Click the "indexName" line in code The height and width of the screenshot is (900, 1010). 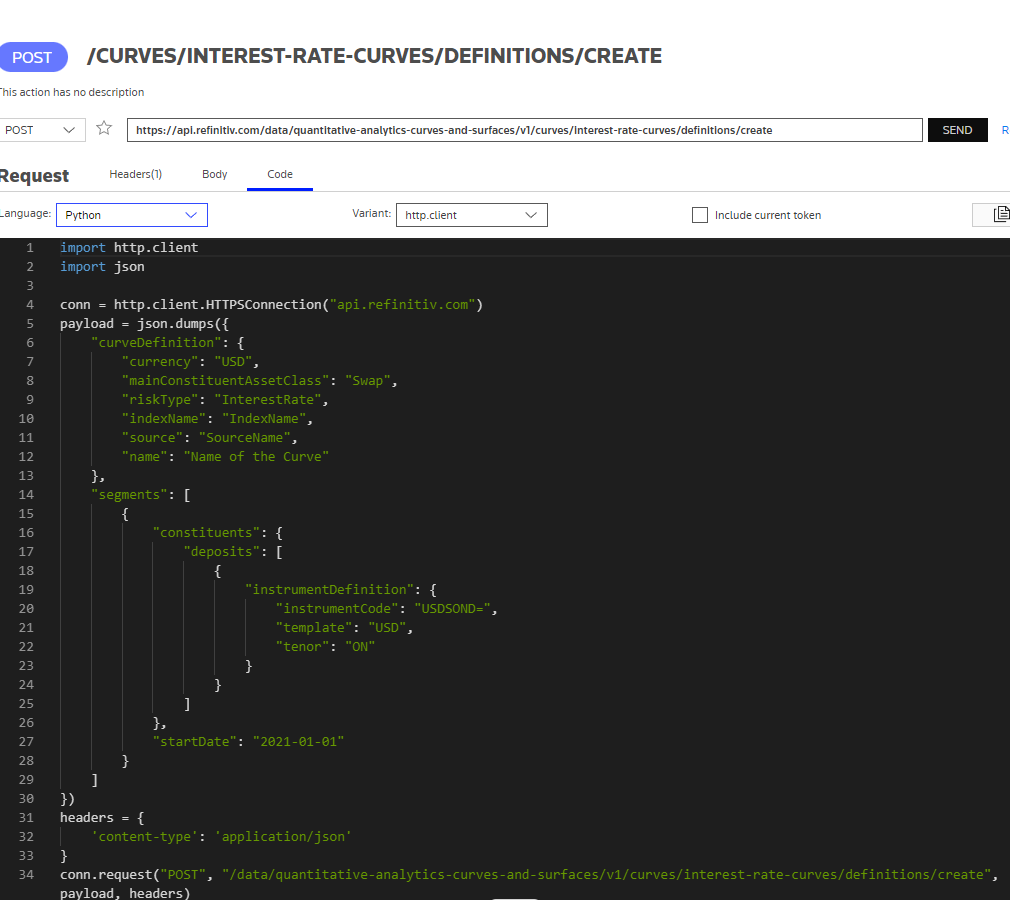(x=217, y=419)
